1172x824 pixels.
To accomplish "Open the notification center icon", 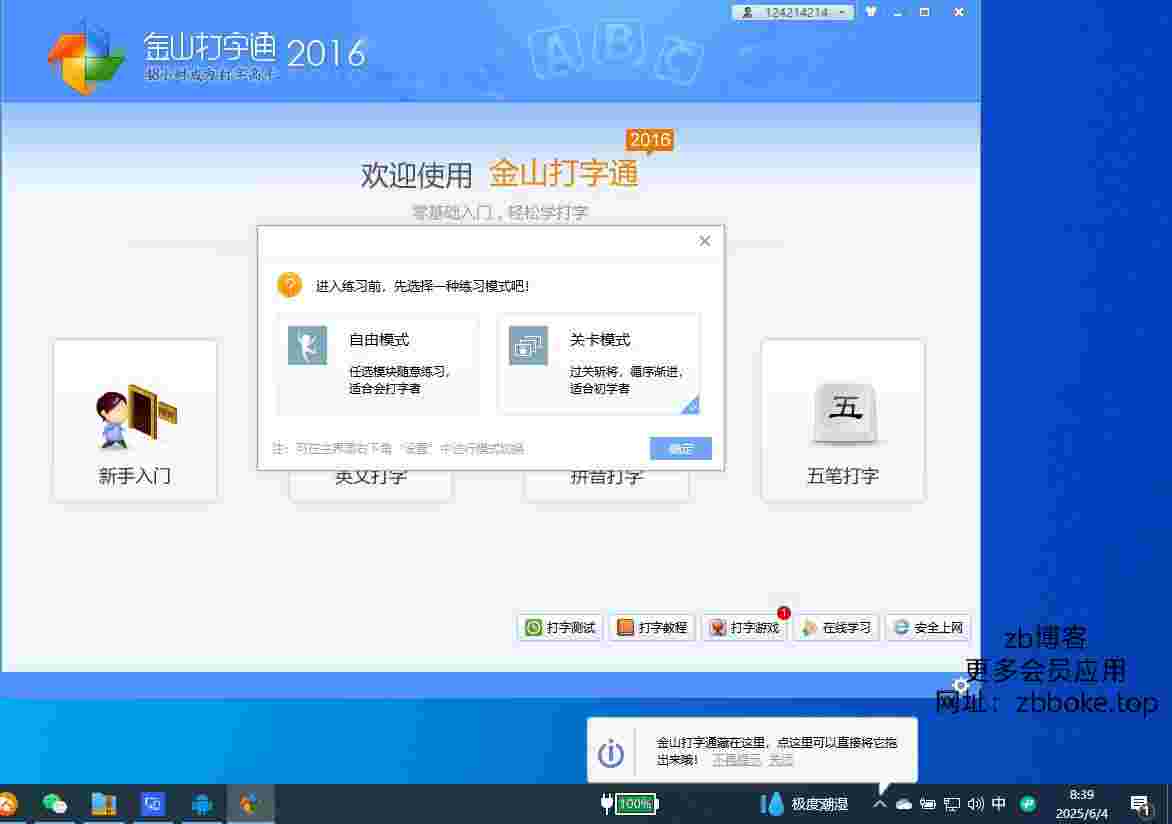I will click(x=1139, y=805).
